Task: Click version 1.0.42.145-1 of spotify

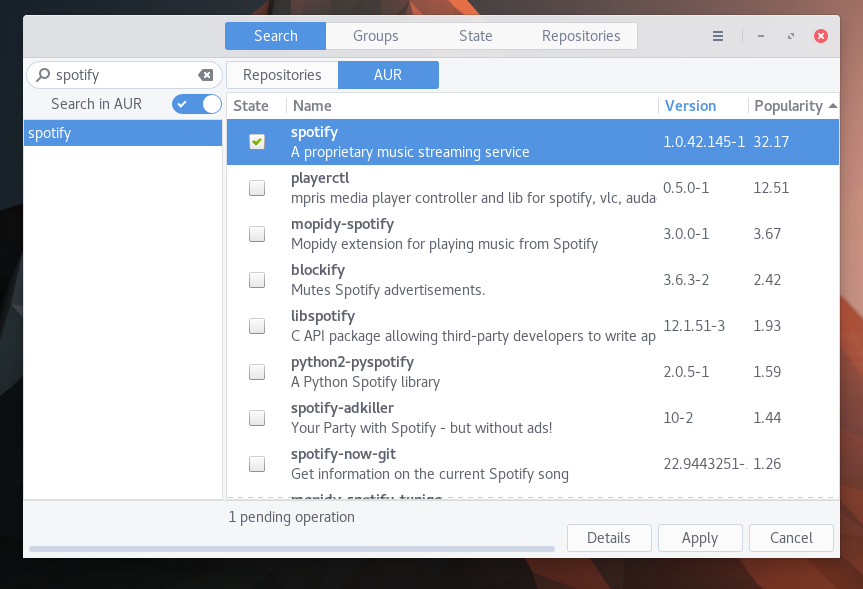Action: pos(704,142)
